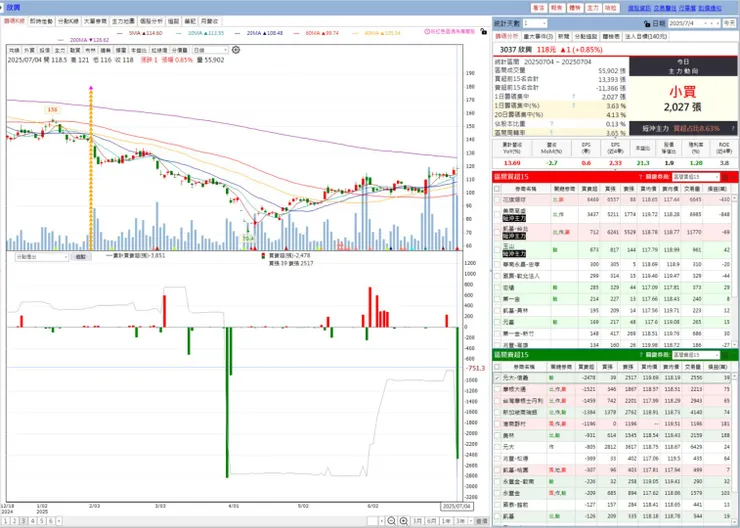This screenshot has height=528, width=740.
Task: Open the 重大事件(3) tab
Action: click(538, 36)
